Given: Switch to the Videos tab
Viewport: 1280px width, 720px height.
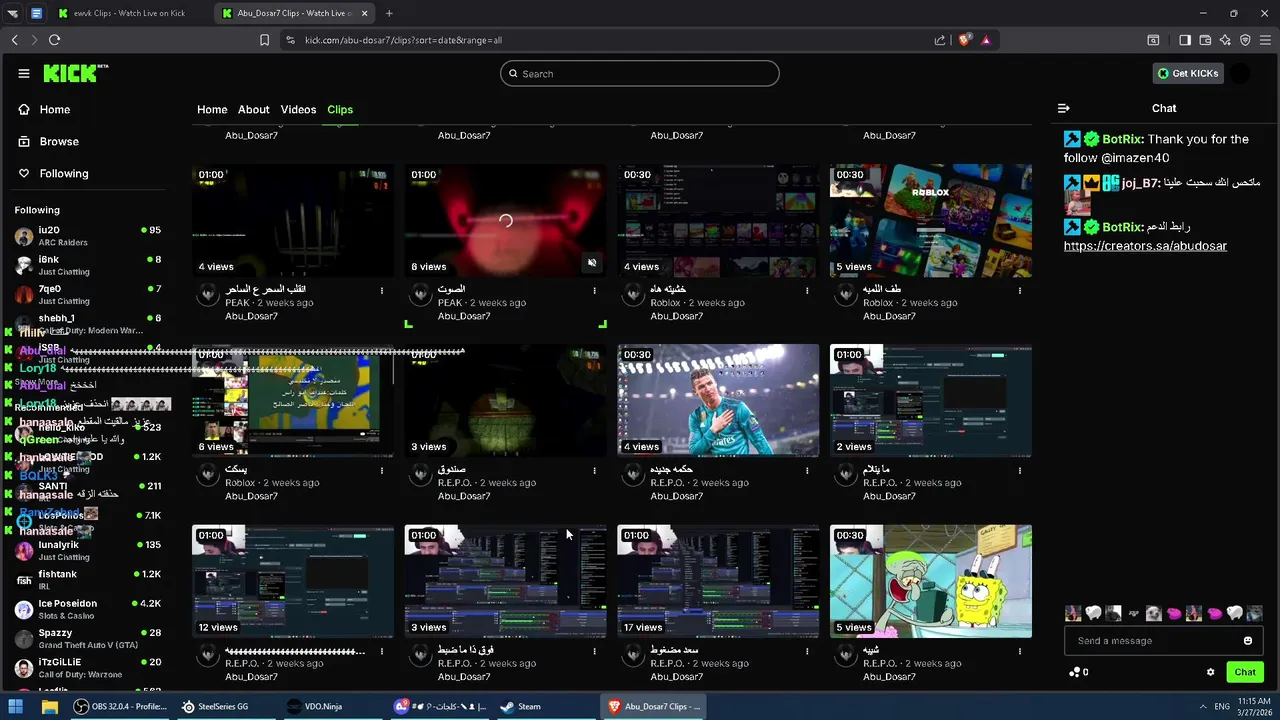Looking at the screenshot, I should tap(298, 109).
